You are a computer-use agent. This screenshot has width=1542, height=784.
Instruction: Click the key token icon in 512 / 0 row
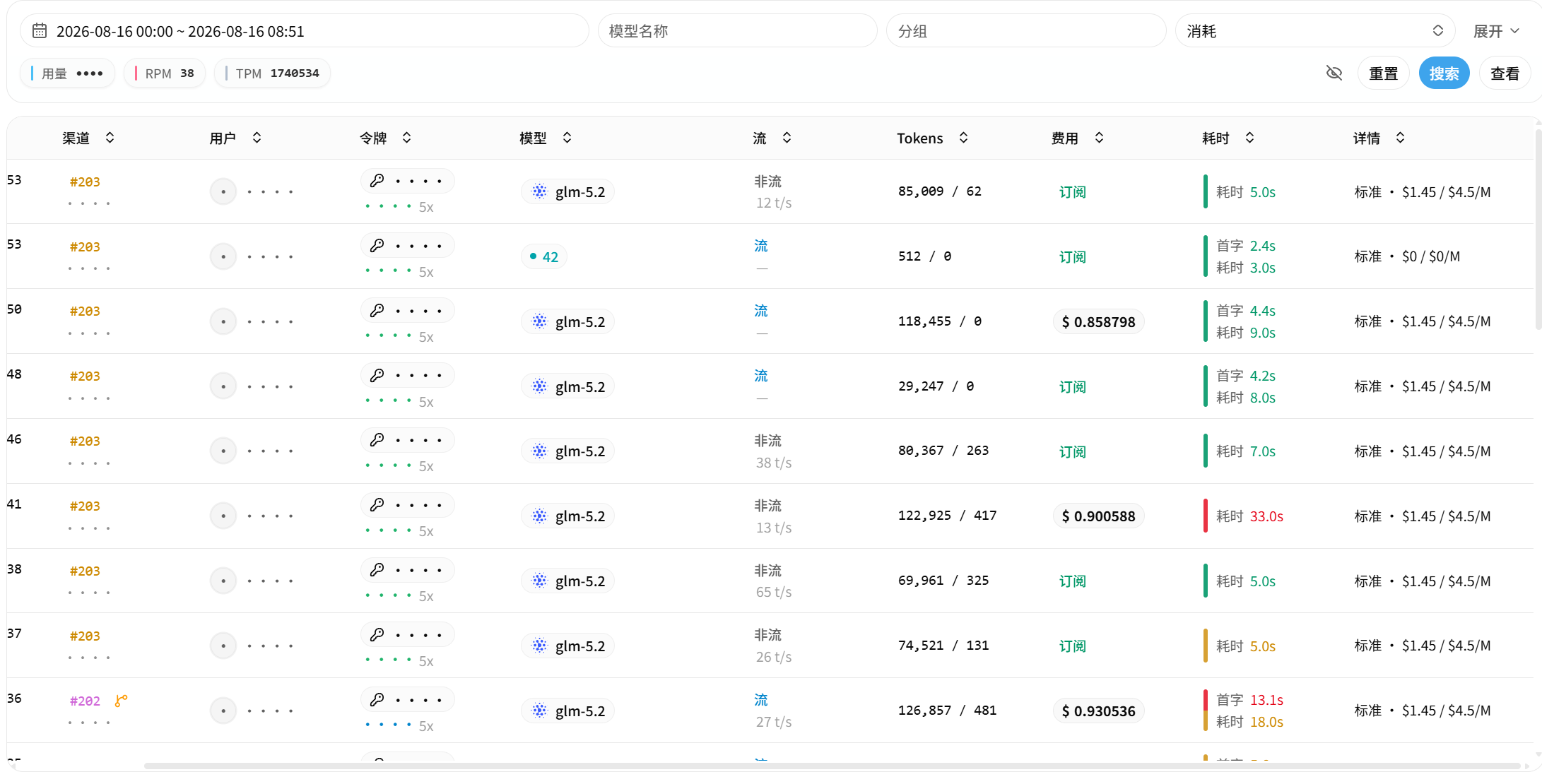click(x=377, y=246)
